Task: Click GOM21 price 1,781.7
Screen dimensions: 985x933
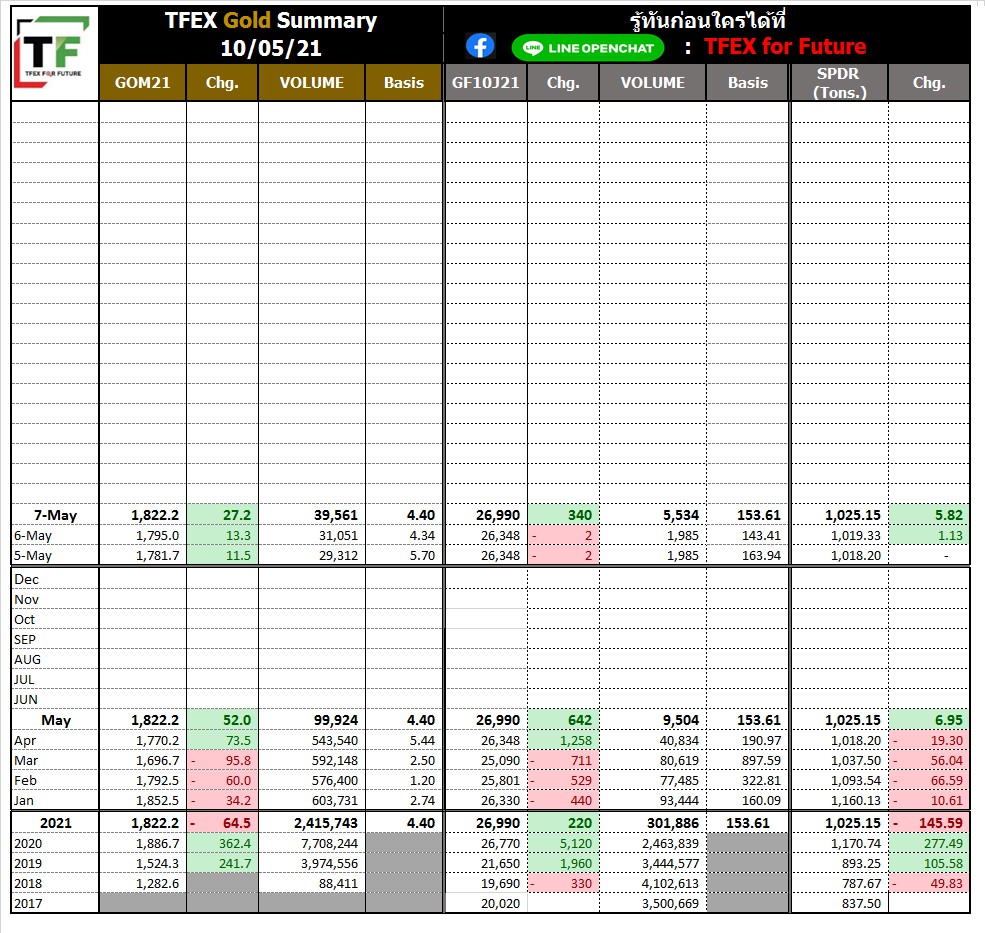Action: [x=157, y=556]
